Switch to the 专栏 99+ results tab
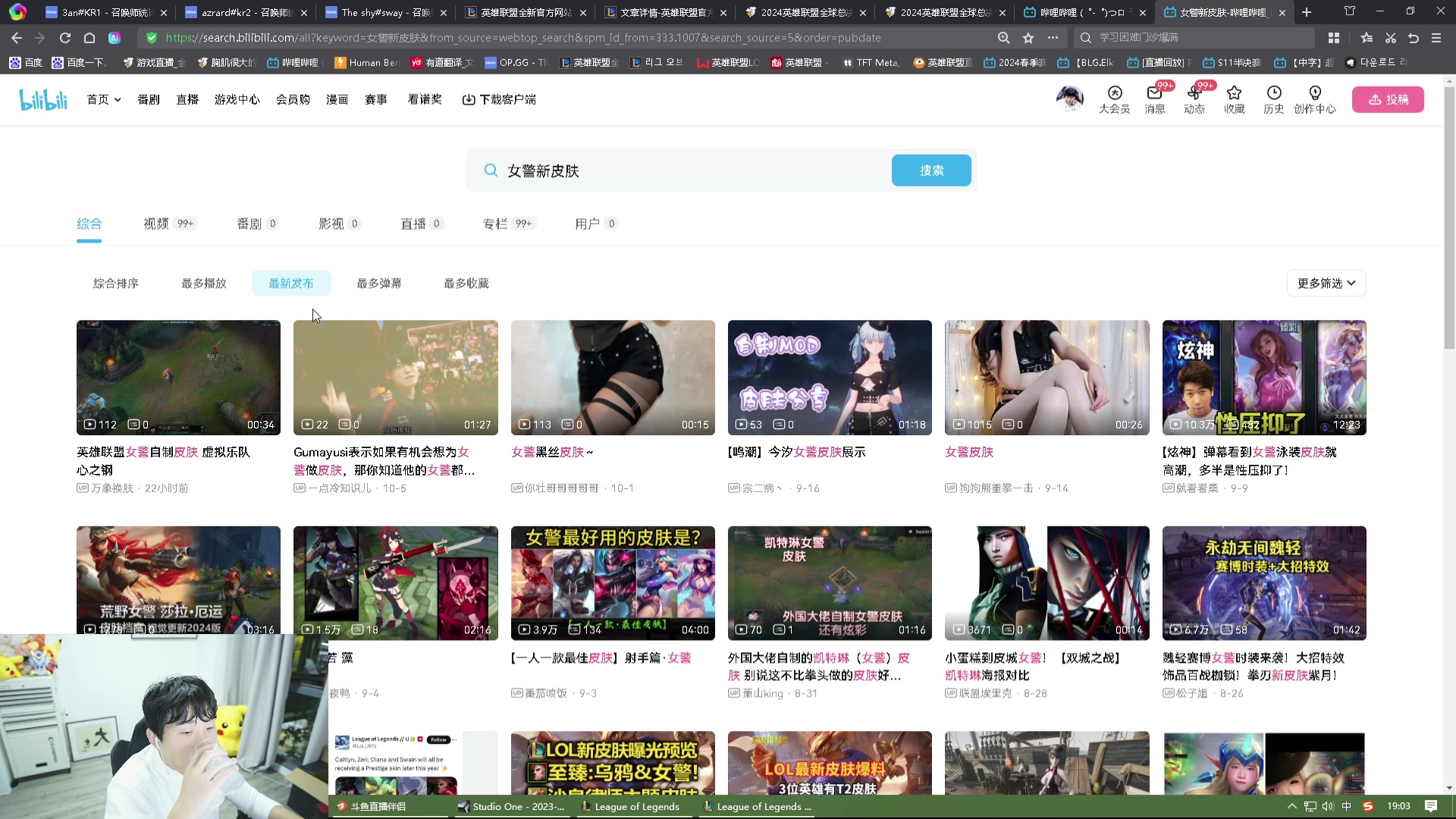 point(509,224)
